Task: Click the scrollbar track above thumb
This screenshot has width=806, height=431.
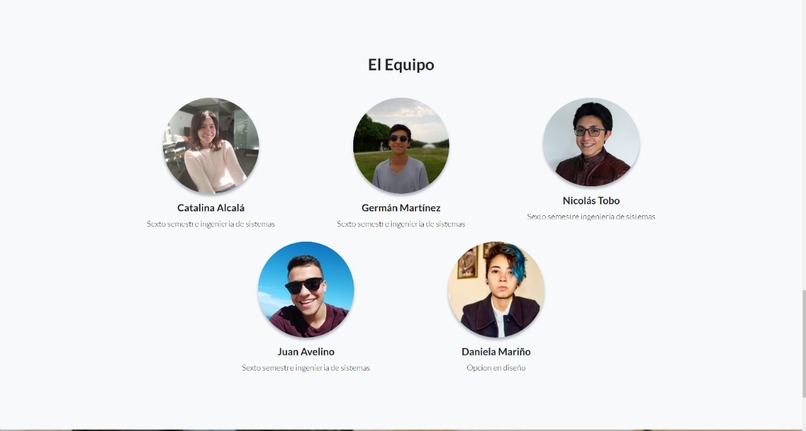Action: 803,145
